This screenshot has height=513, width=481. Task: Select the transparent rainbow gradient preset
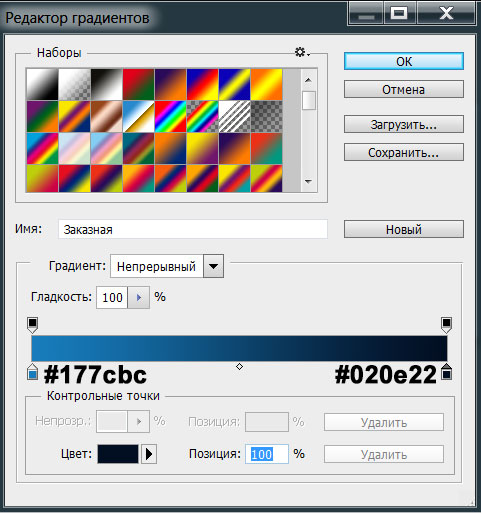tap(202, 117)
